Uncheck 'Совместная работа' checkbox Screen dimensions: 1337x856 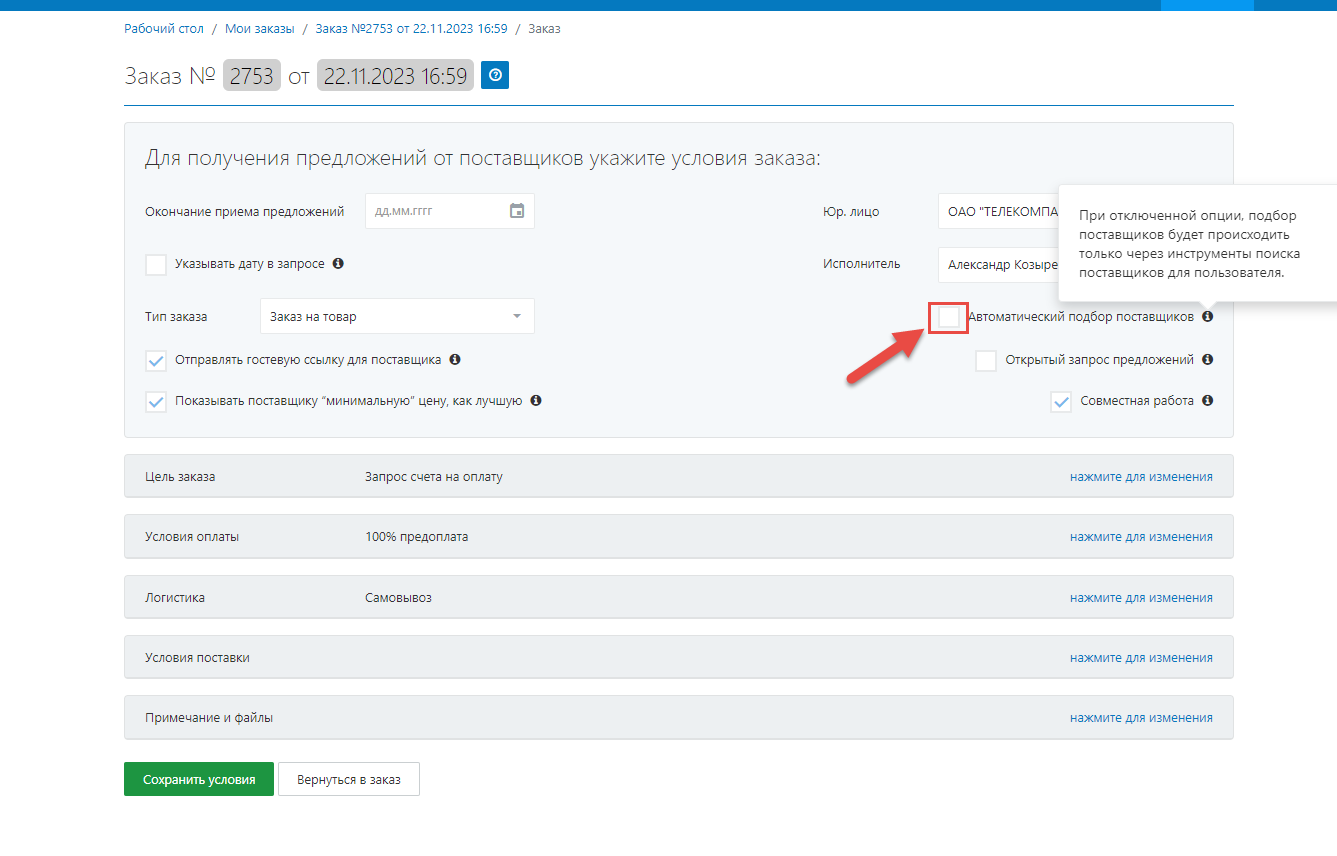1061,402
